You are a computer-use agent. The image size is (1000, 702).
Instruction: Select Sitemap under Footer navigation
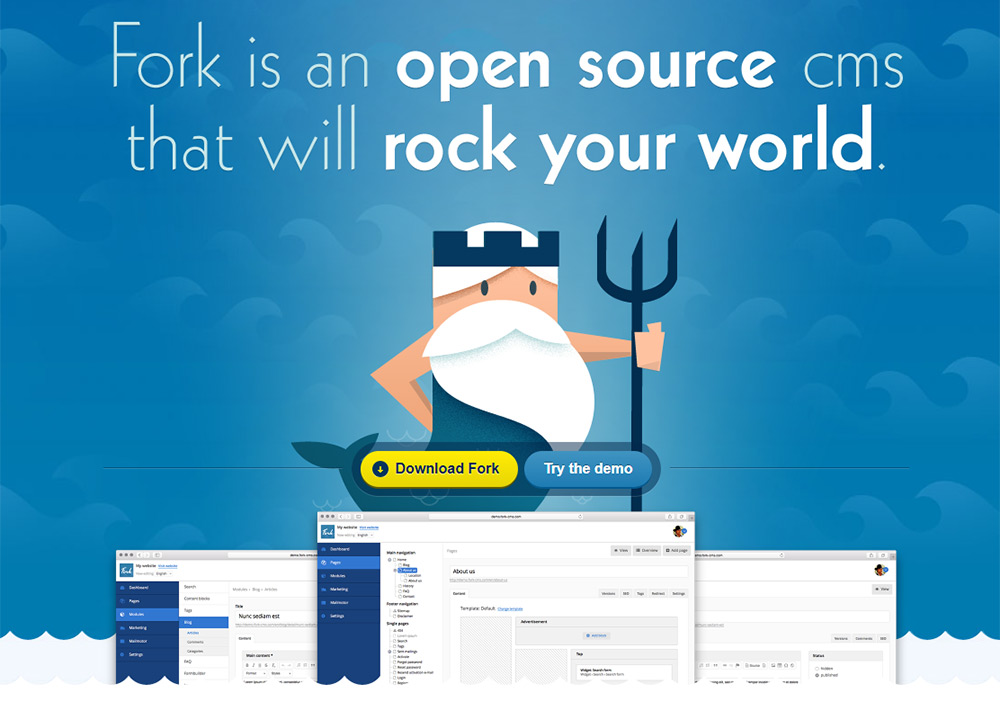click(x=403, y=611)
